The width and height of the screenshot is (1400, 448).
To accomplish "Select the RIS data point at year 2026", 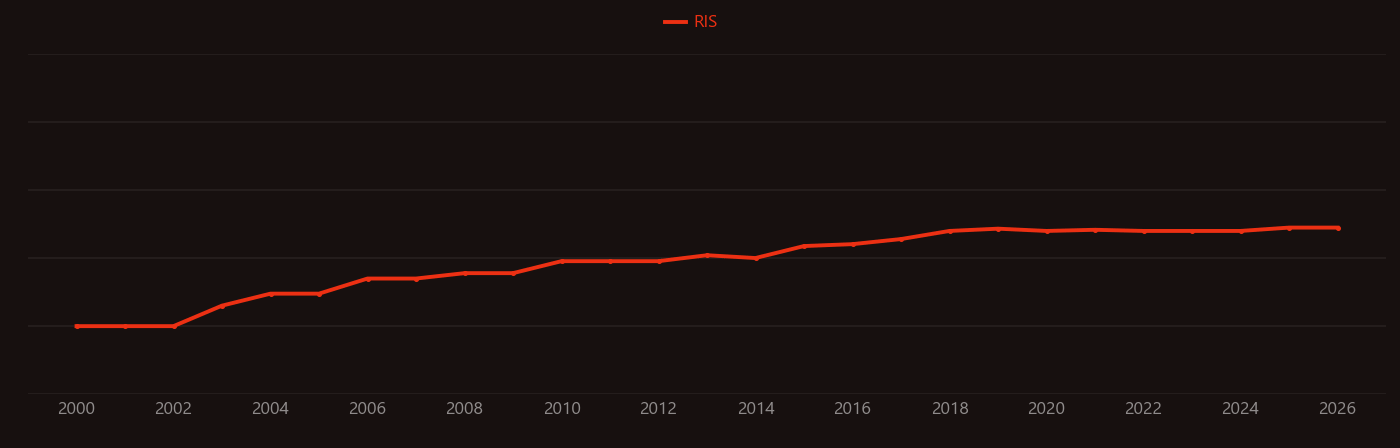I will pyautogui.click(x=1338, y=228).
